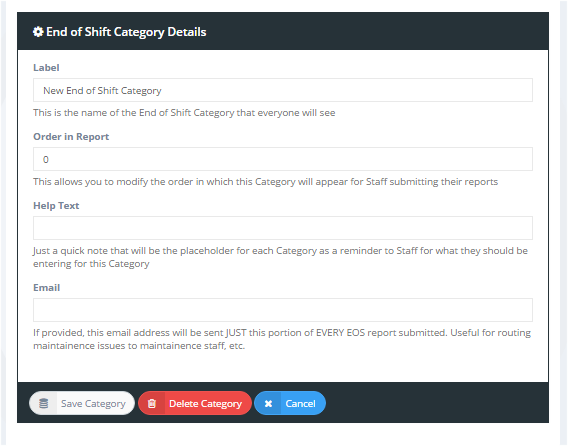The image size is (568, 446).
Task: Click the End of Shift Category Details title
Action: pos(126,32)
